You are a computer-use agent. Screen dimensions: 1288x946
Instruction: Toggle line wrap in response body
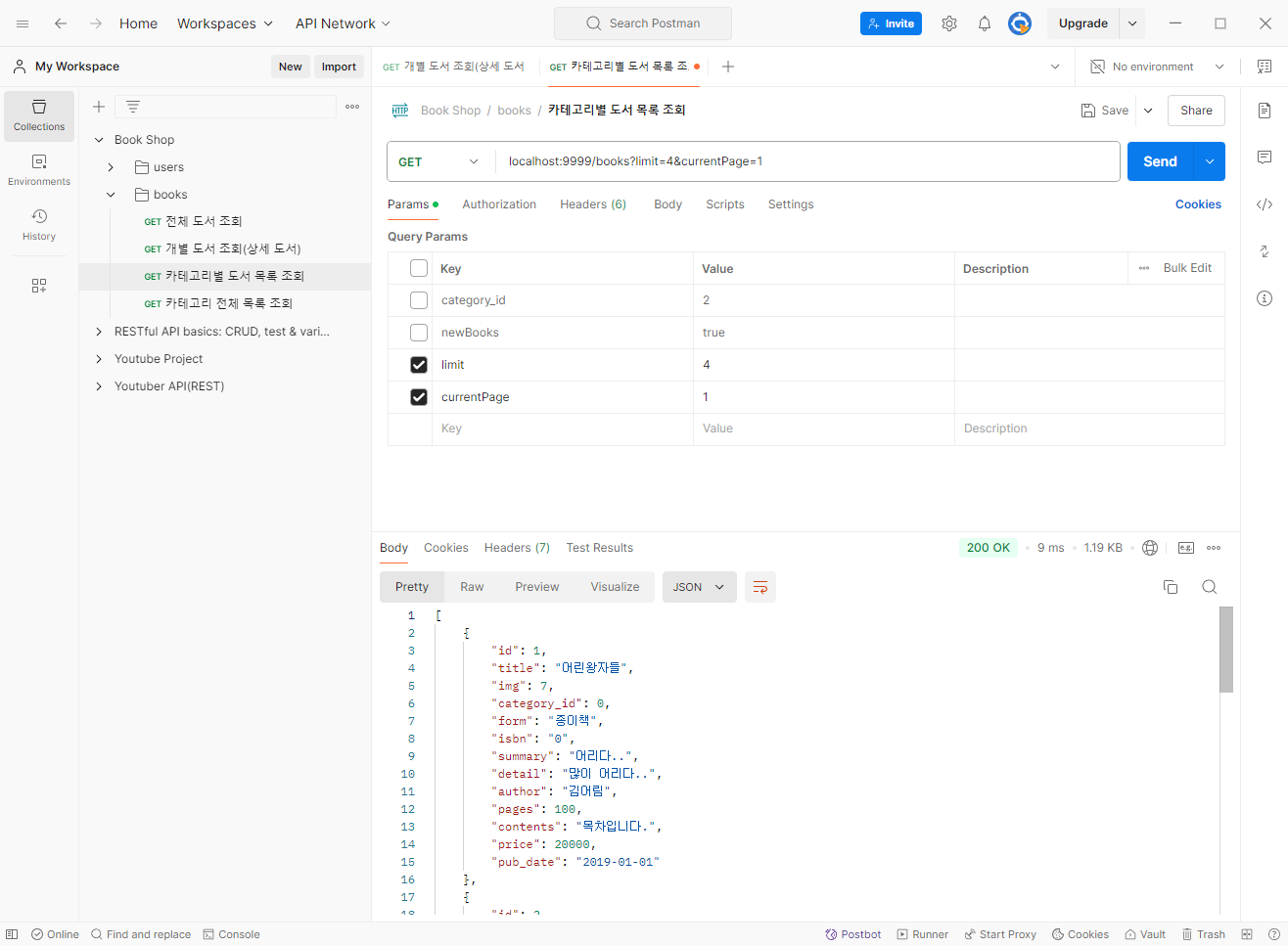[760, 587]
